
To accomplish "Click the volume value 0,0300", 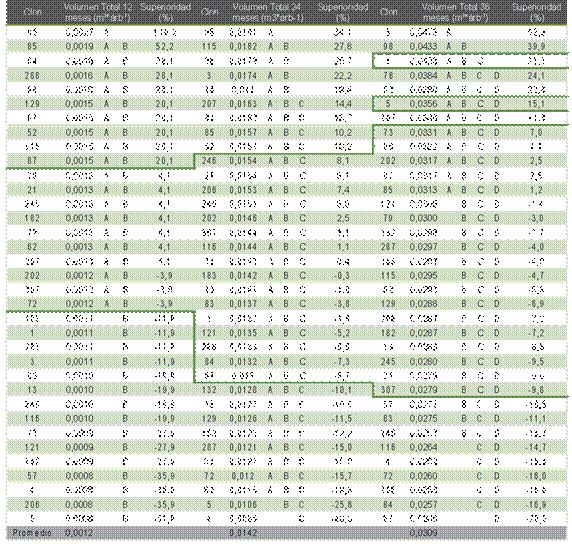I will tap(423, 218).
